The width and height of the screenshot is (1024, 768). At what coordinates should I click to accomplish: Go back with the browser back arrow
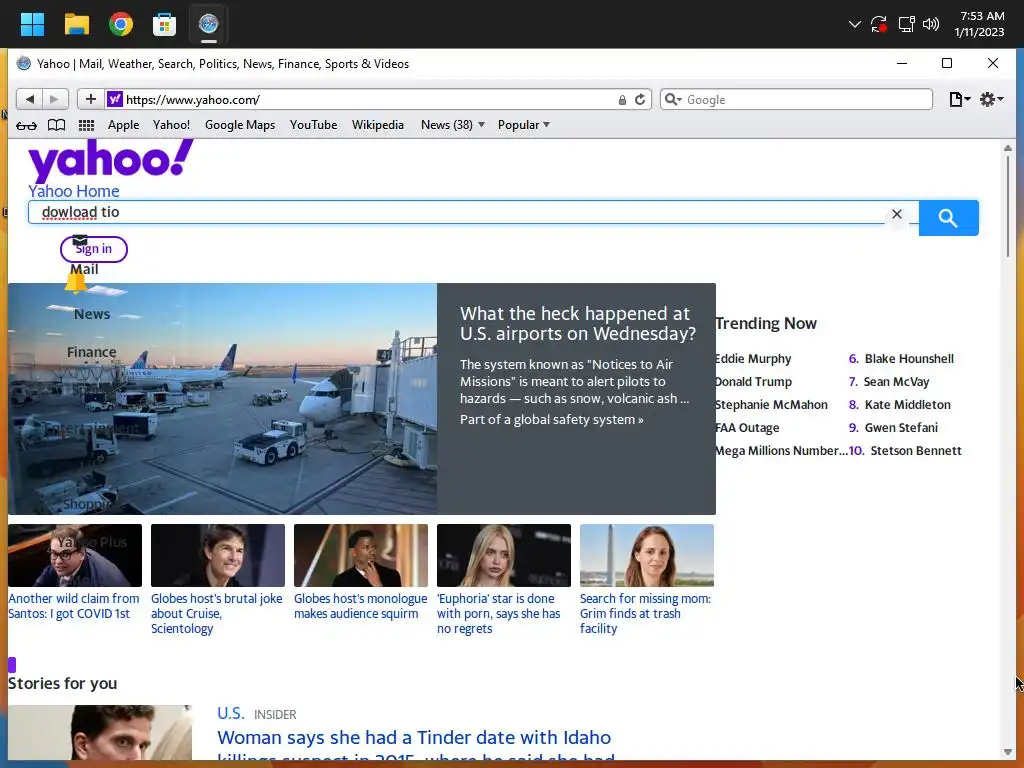29,99
